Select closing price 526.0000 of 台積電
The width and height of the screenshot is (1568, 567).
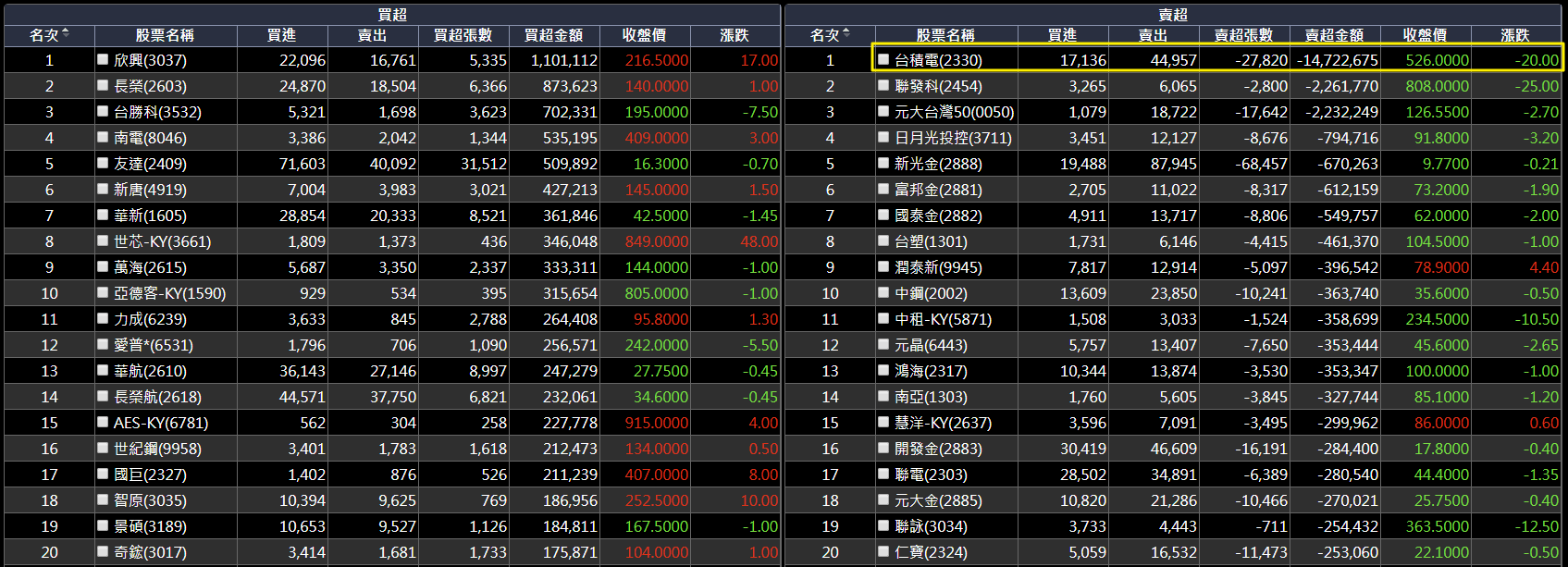(1438, 60)
